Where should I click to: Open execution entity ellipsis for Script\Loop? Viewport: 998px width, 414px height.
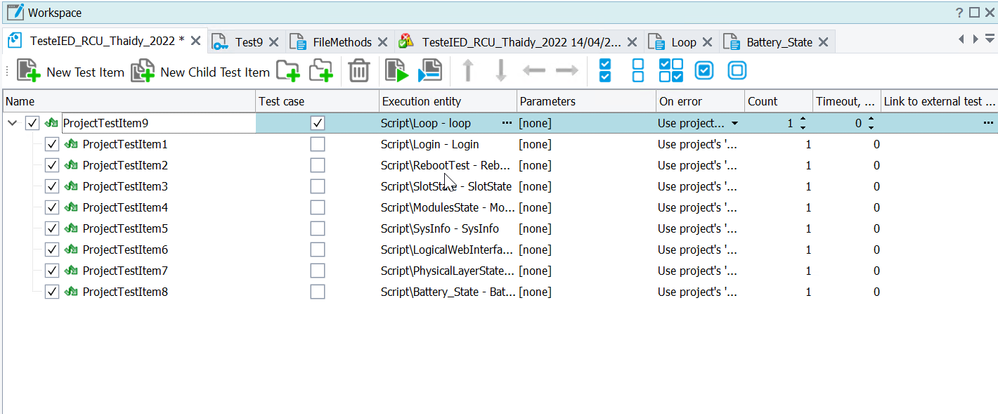point(506,123)
